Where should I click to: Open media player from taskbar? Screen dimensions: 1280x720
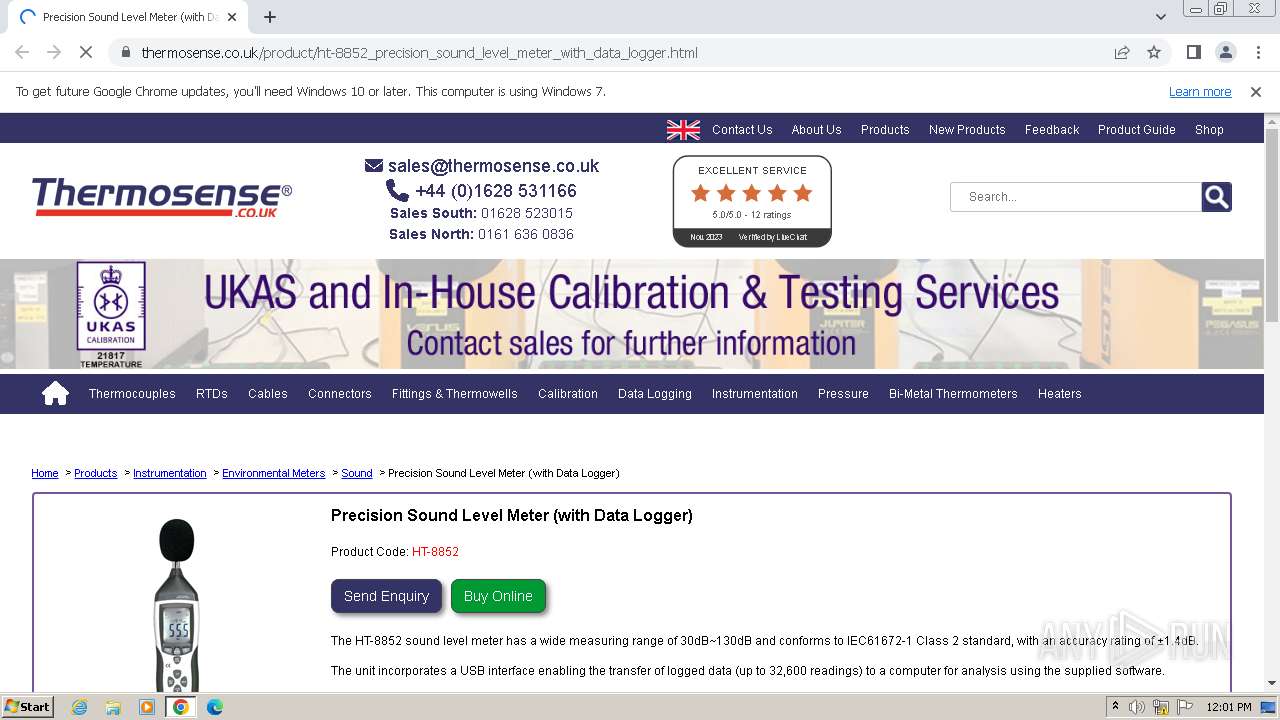(x=147, y=707)
